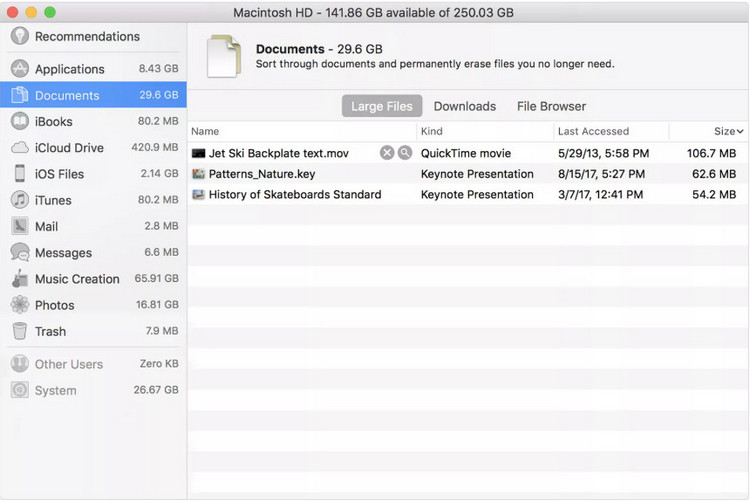Click the Photos flower icon
Screen dimensions: 750x501
click(x=20, y=304)
